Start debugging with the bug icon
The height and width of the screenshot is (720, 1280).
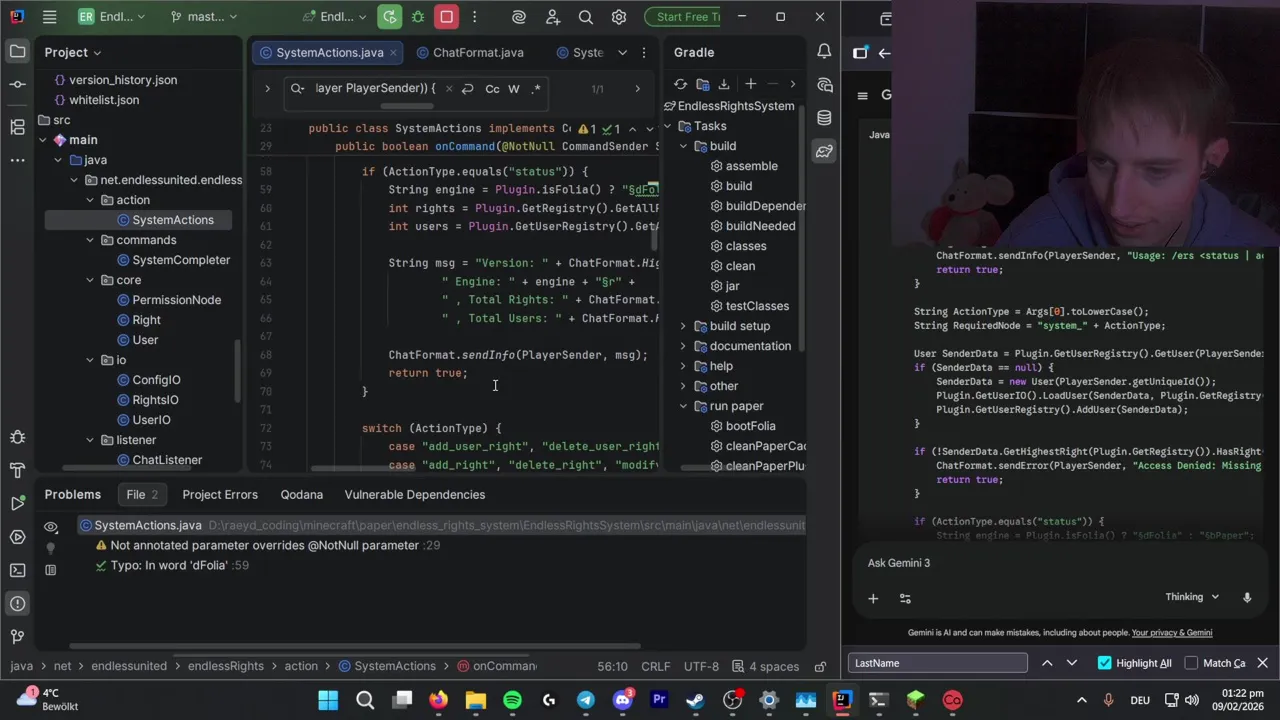pos(418,17)
